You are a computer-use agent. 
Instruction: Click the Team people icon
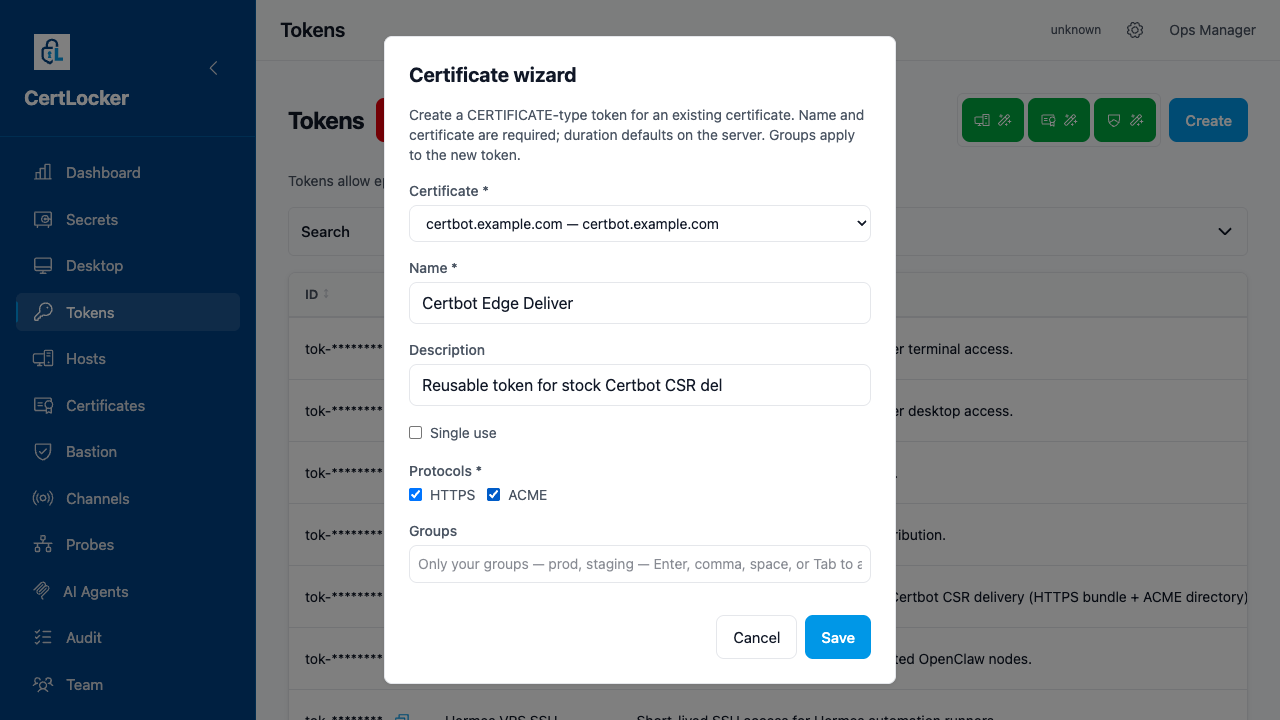point(43,685)
